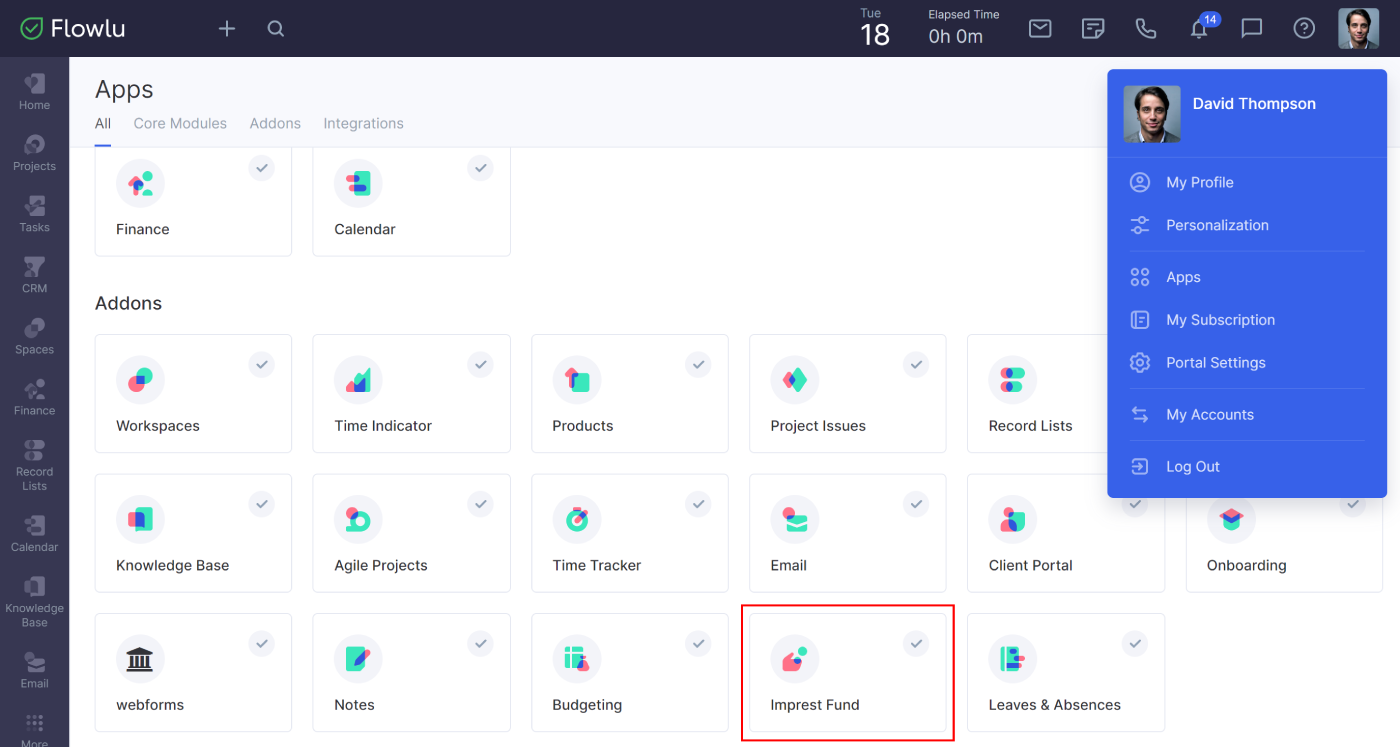The height and width of the screenshot is (747, 1400).
Task: Toggle the checkmark on Workspaces addon
Action: (262, 365)
